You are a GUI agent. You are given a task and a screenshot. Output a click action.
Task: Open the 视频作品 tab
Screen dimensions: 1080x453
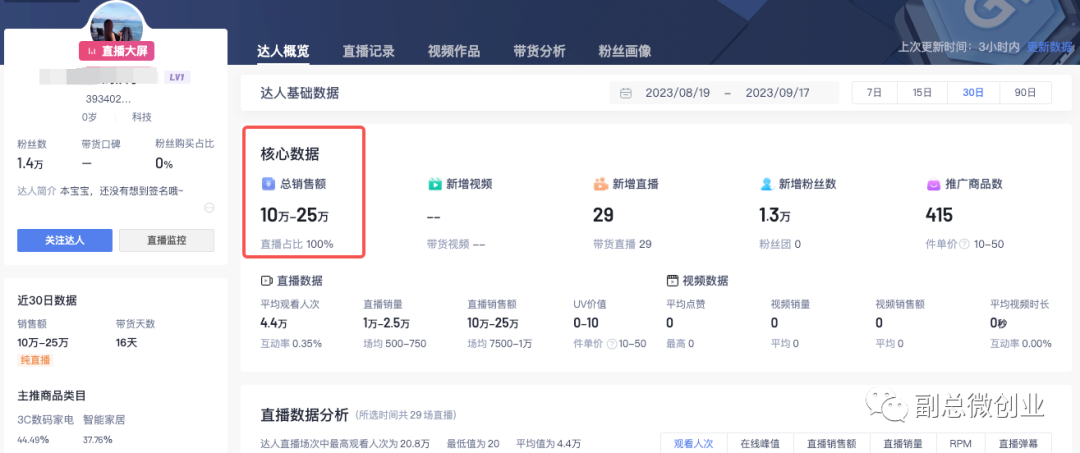454,51
